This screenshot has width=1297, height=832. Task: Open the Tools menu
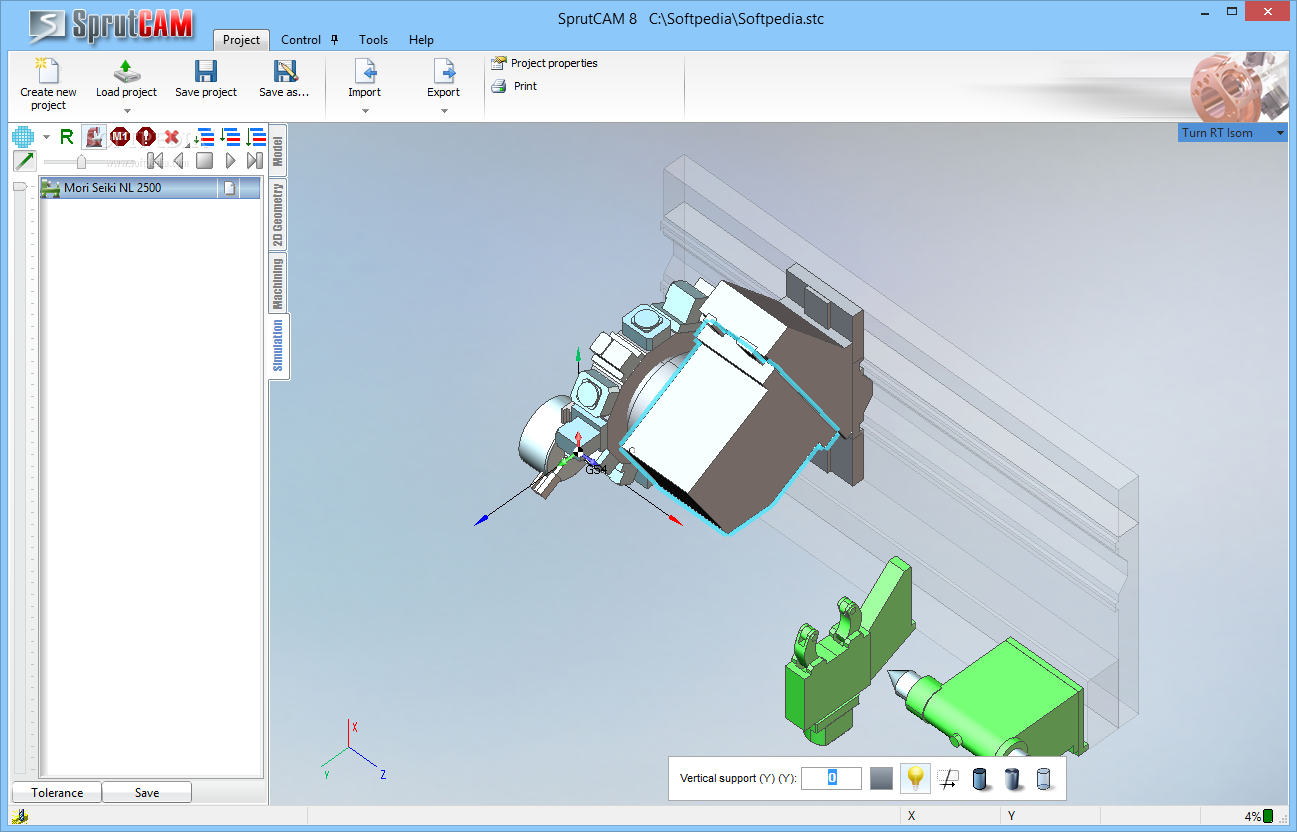coord(373,40)
